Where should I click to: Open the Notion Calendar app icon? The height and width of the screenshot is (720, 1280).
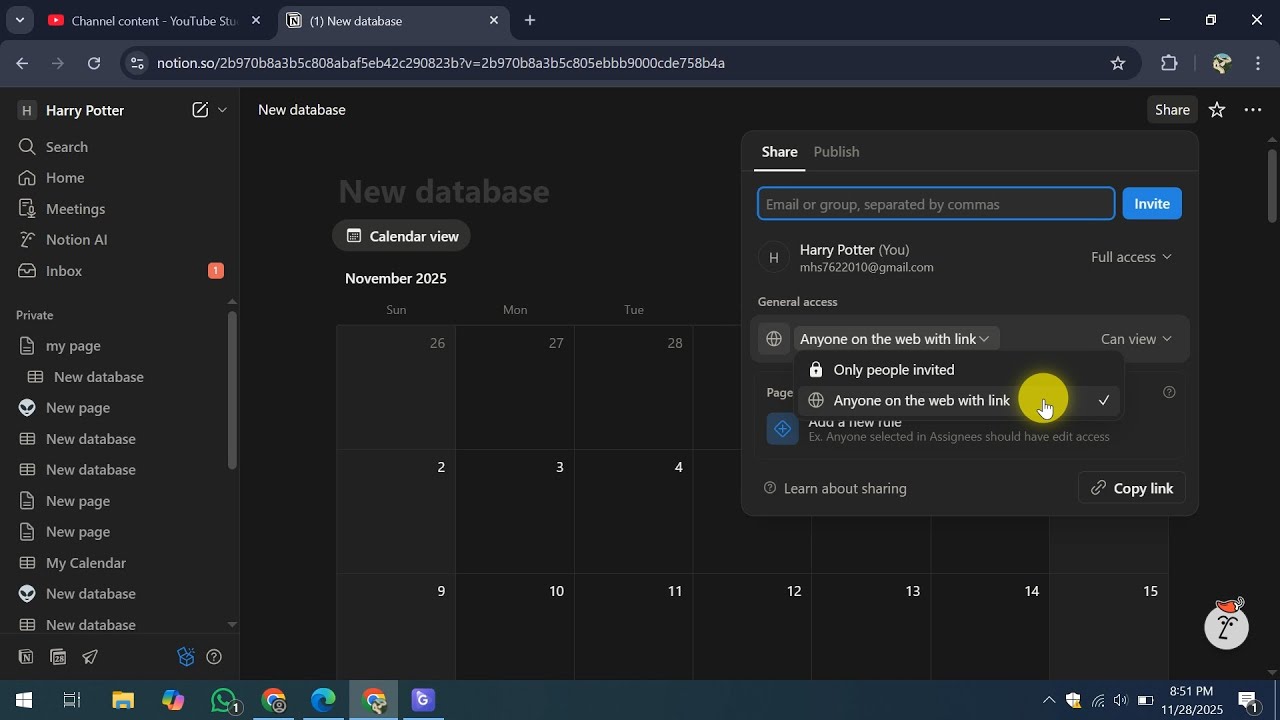pyautogui.click(x=58, y=657)
